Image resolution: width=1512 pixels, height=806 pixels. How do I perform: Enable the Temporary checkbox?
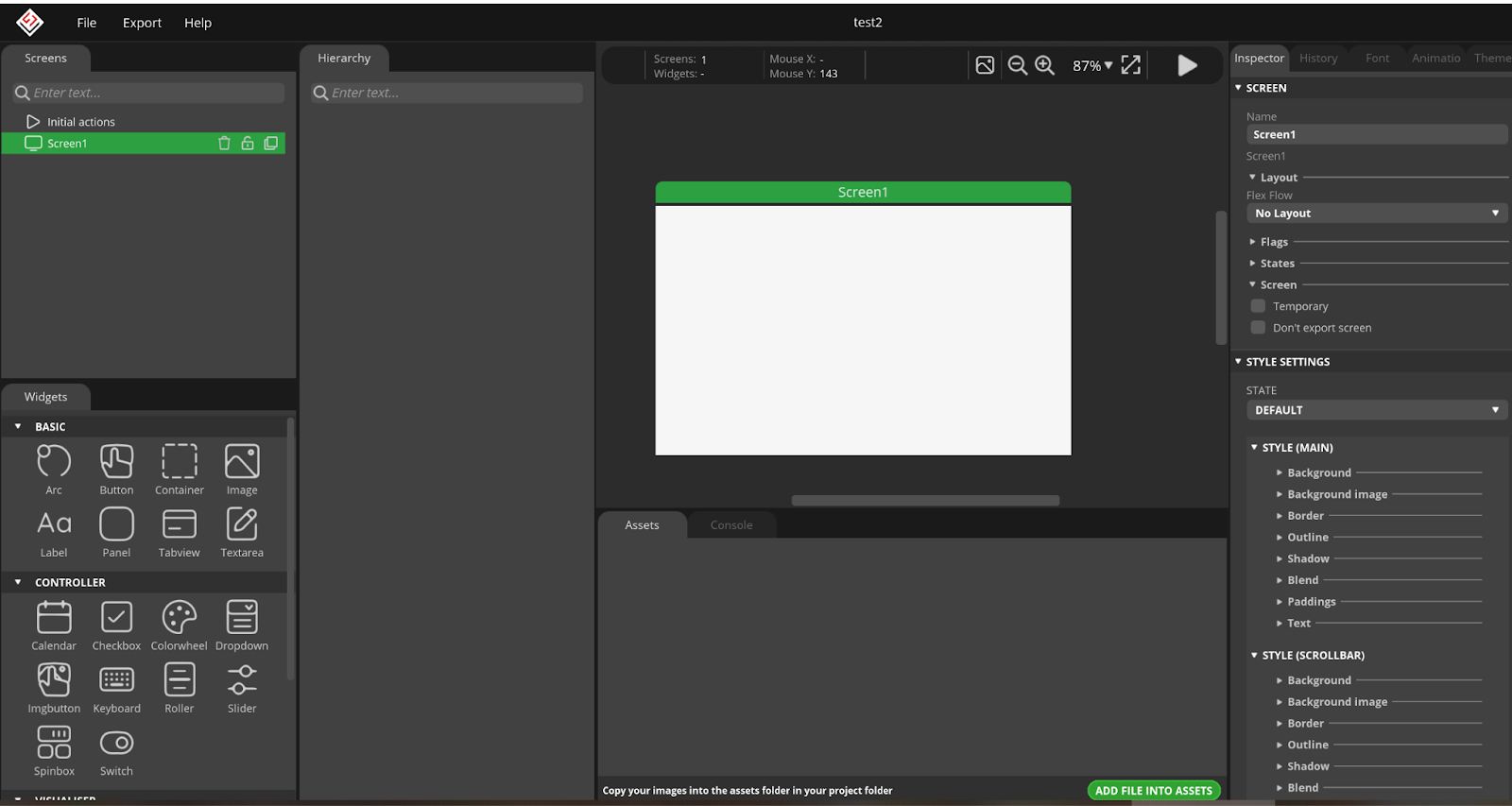pos(1258,306)
